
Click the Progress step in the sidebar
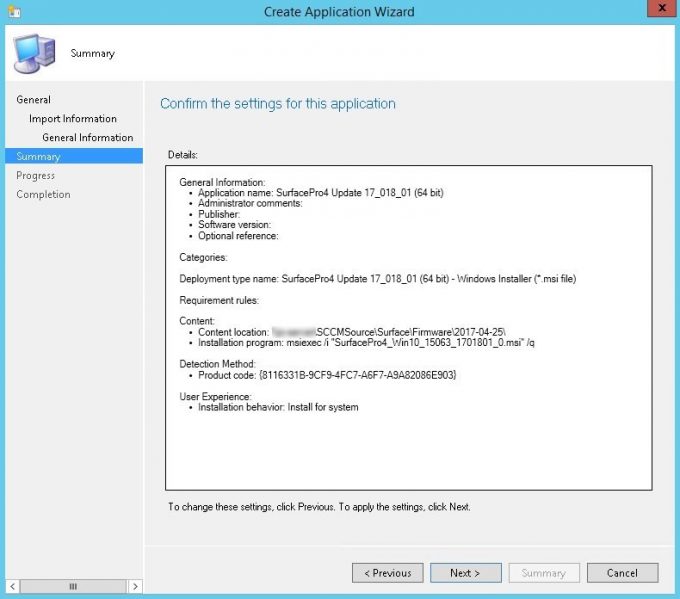coord(36,176)
